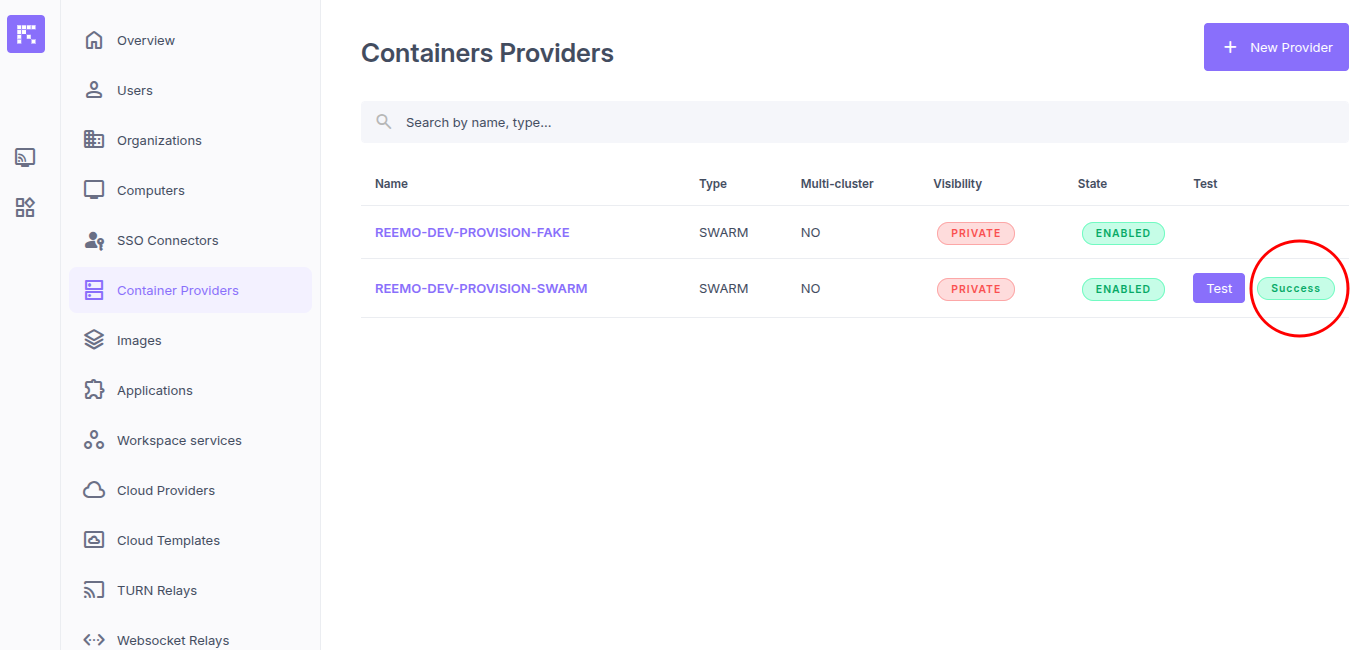Click the SSO Connectors key icon
Image resolution: width=1371 pixels, height=650 pixels.
tap(94, 240)
